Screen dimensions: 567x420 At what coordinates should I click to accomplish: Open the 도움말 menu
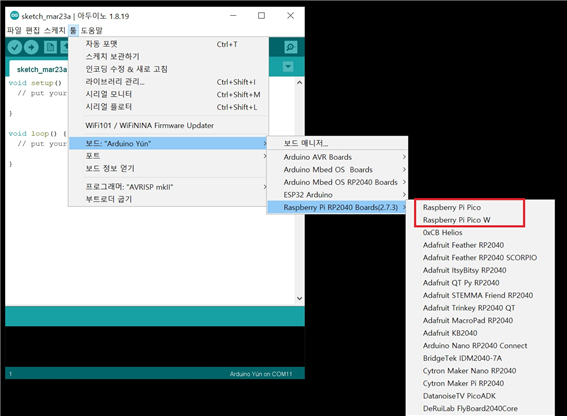click(91, 30)
